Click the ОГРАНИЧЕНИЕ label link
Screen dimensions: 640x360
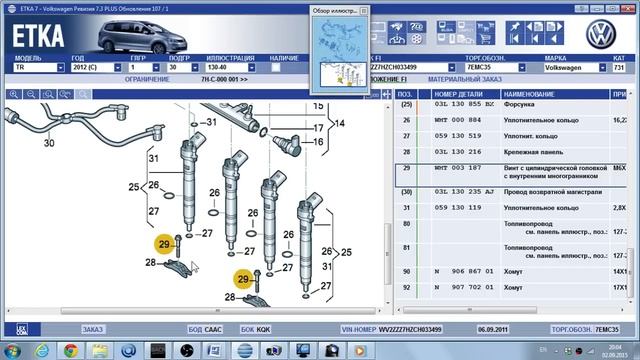147,79
